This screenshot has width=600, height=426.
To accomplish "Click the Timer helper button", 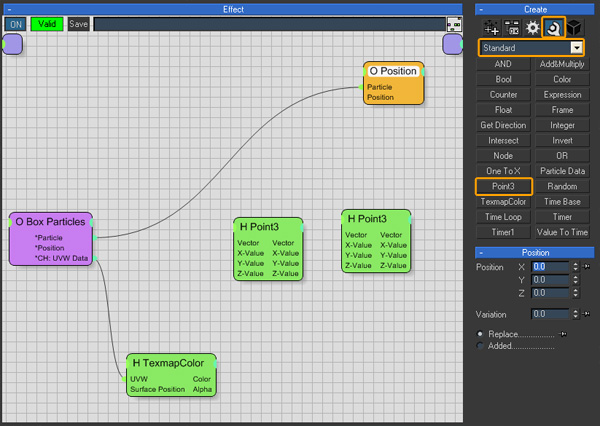I will click(562, 217).
